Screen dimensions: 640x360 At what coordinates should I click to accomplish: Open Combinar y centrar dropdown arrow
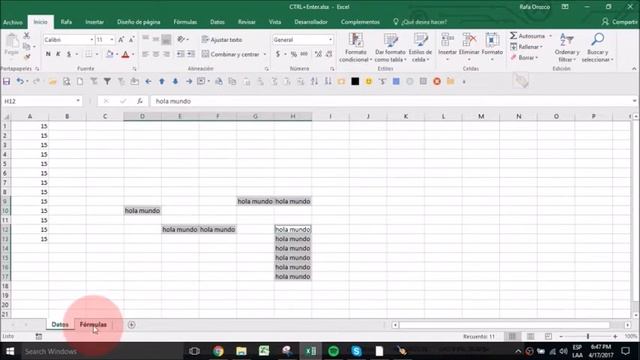[x=265, y=54]
